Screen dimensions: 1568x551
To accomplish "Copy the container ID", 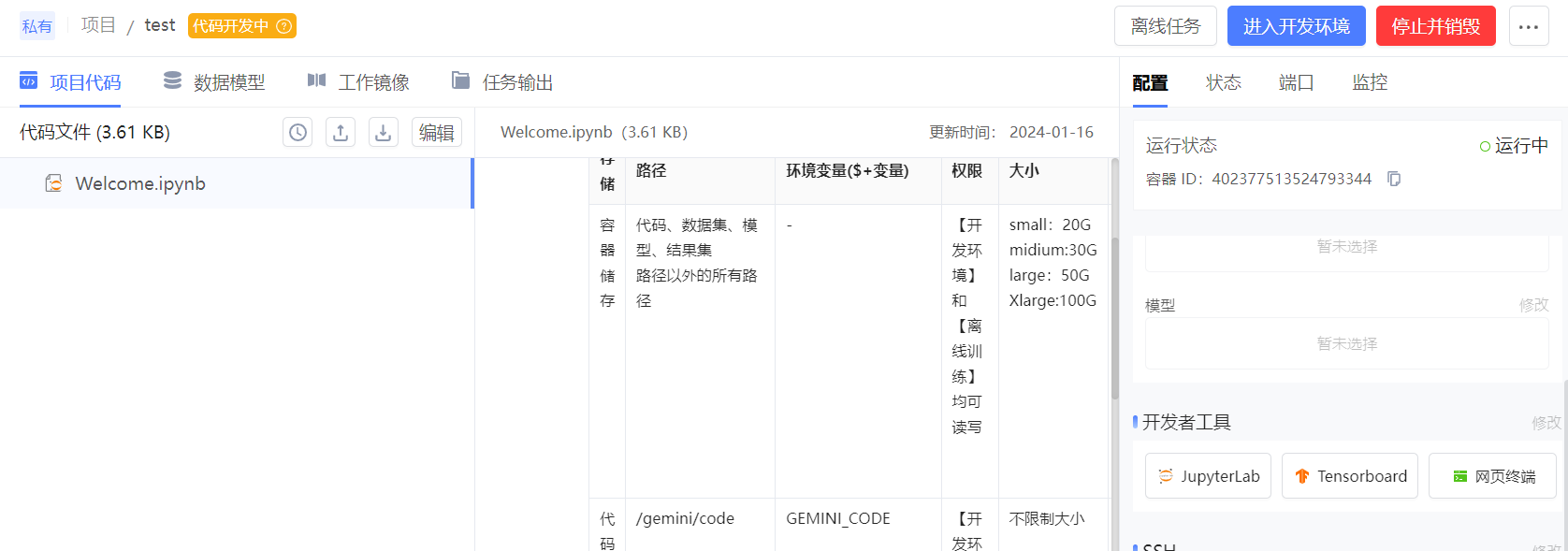I will coord(1394,179).
